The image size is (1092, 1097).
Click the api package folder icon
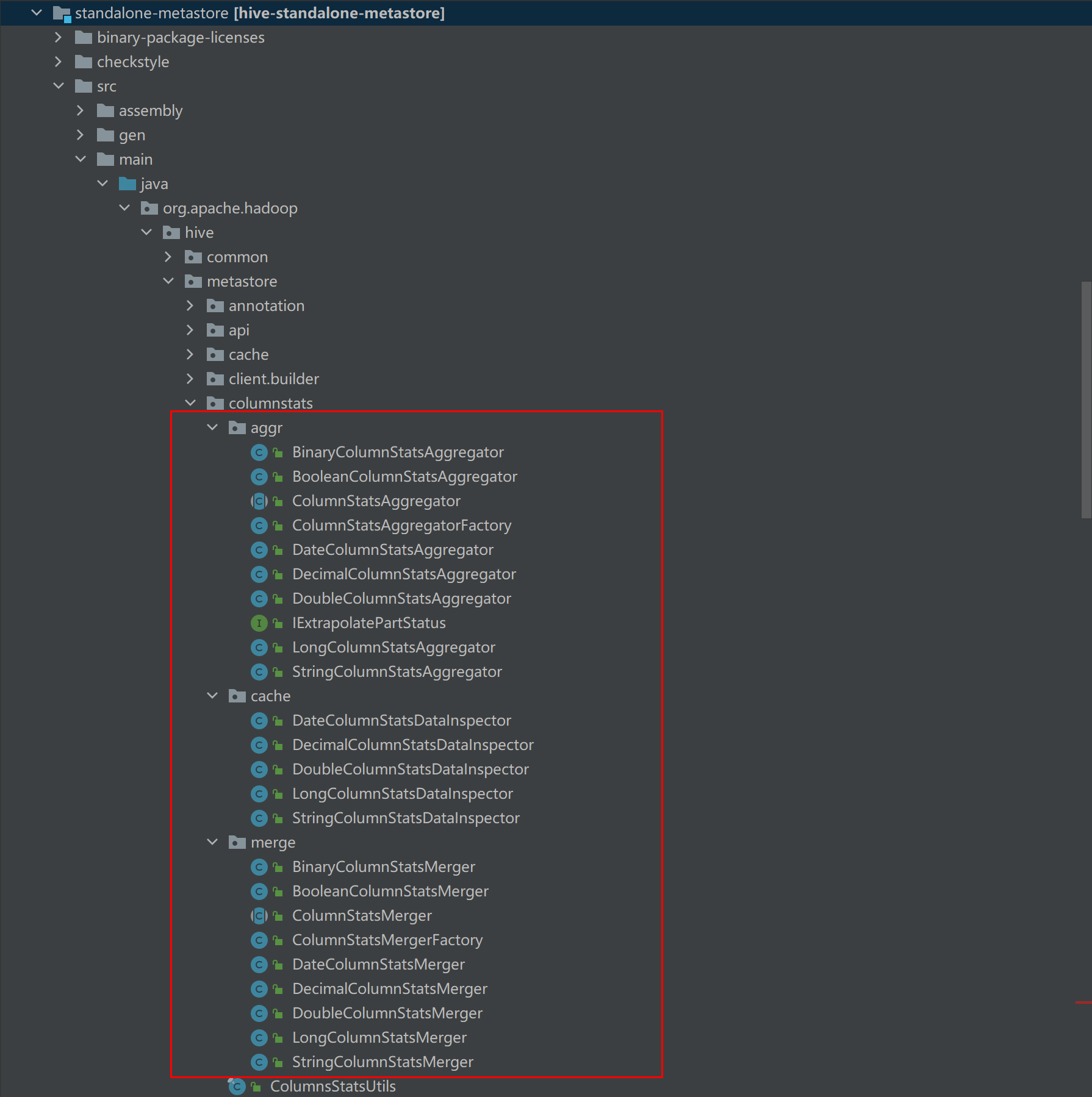[215, 331]
